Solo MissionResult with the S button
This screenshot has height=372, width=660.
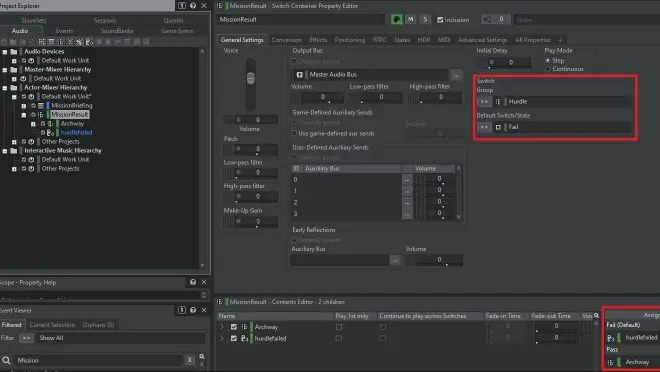point(425,19)
